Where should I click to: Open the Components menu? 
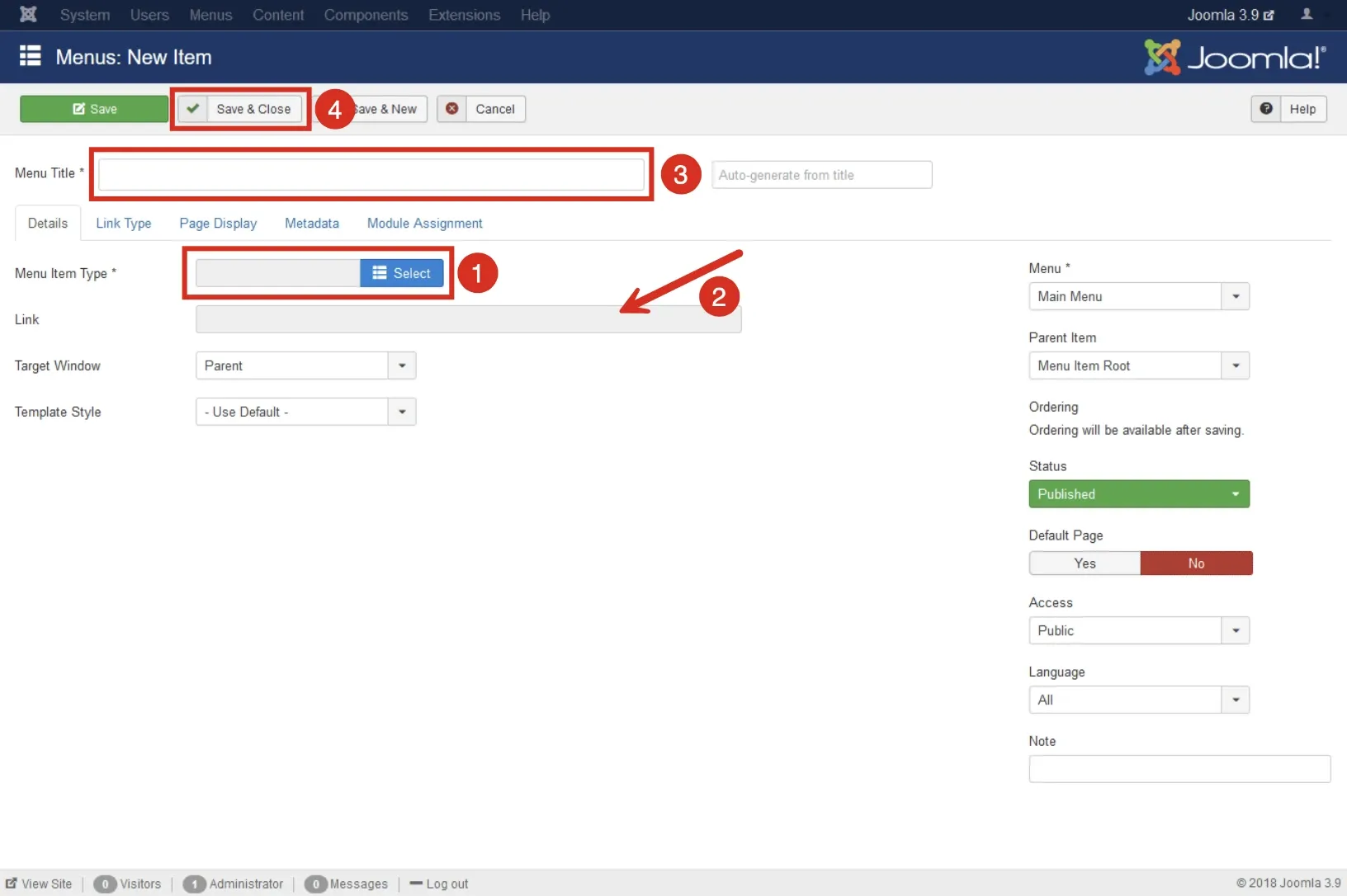pos(366,15)
